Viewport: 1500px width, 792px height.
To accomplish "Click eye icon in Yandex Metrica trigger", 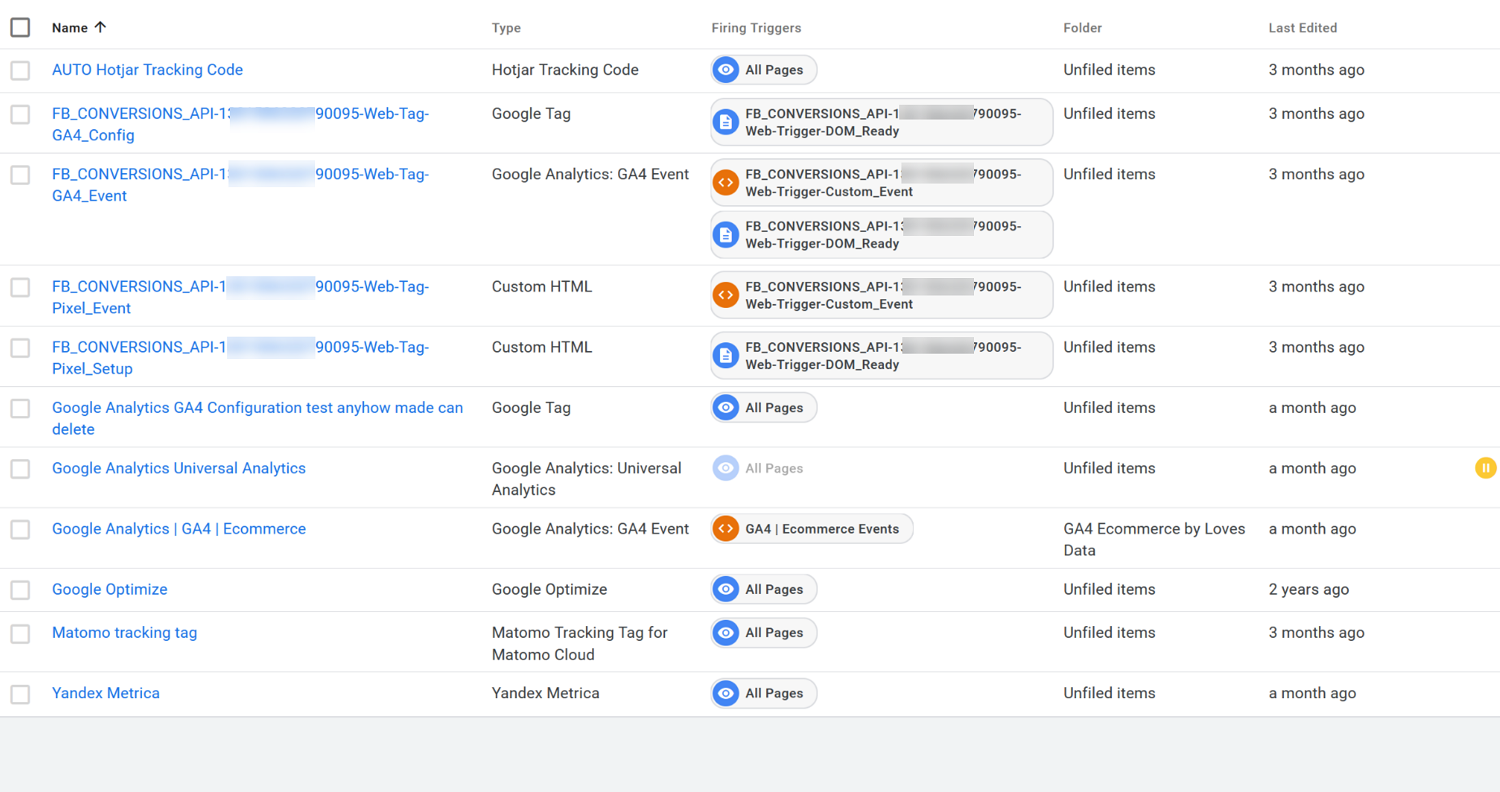I will [726, 693].
